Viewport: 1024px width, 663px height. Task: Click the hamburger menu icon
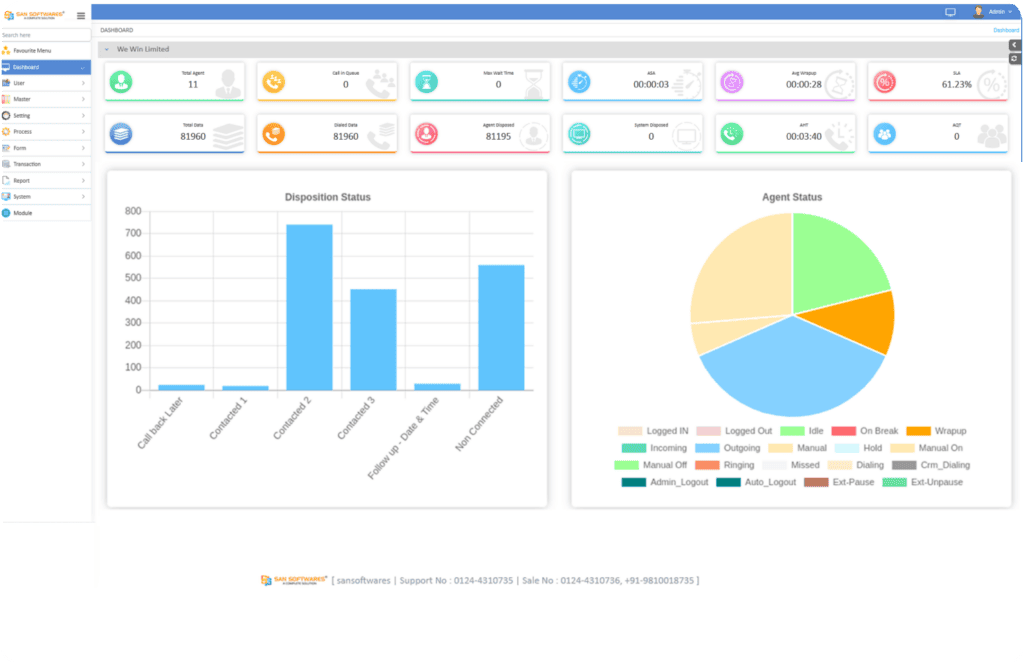(x=81, y=16)
